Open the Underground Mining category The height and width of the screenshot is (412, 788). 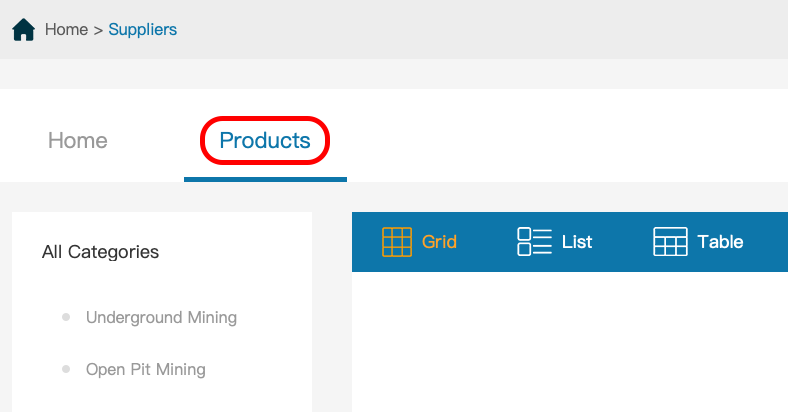(x=161, y=318)
